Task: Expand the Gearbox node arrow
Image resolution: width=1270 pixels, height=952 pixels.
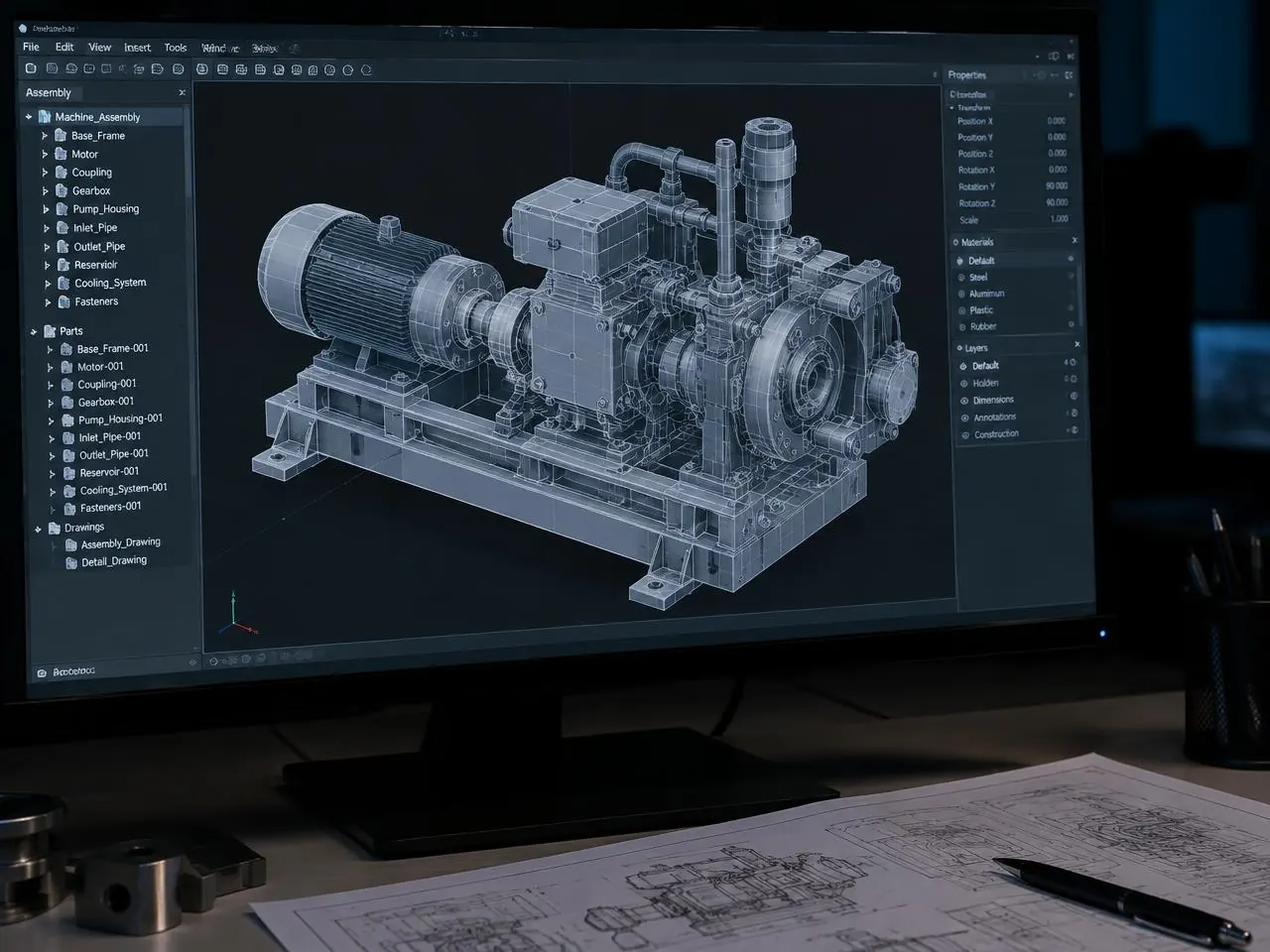Action: [x=45, y=191]
